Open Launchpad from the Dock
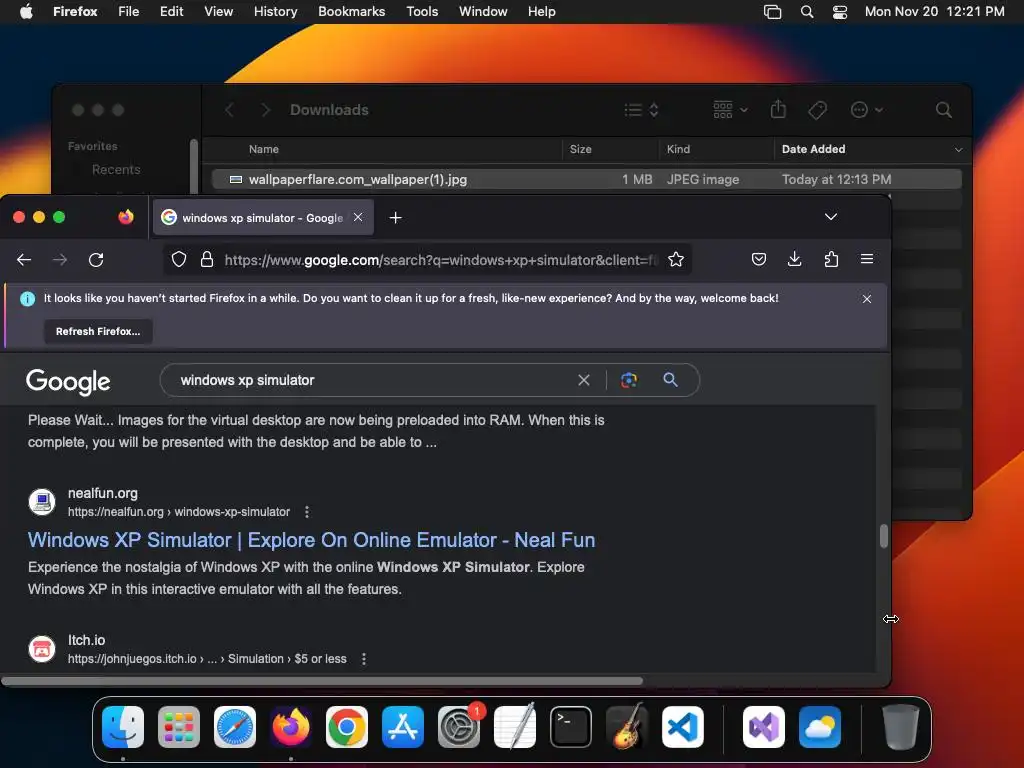 [x=179, y=727]
